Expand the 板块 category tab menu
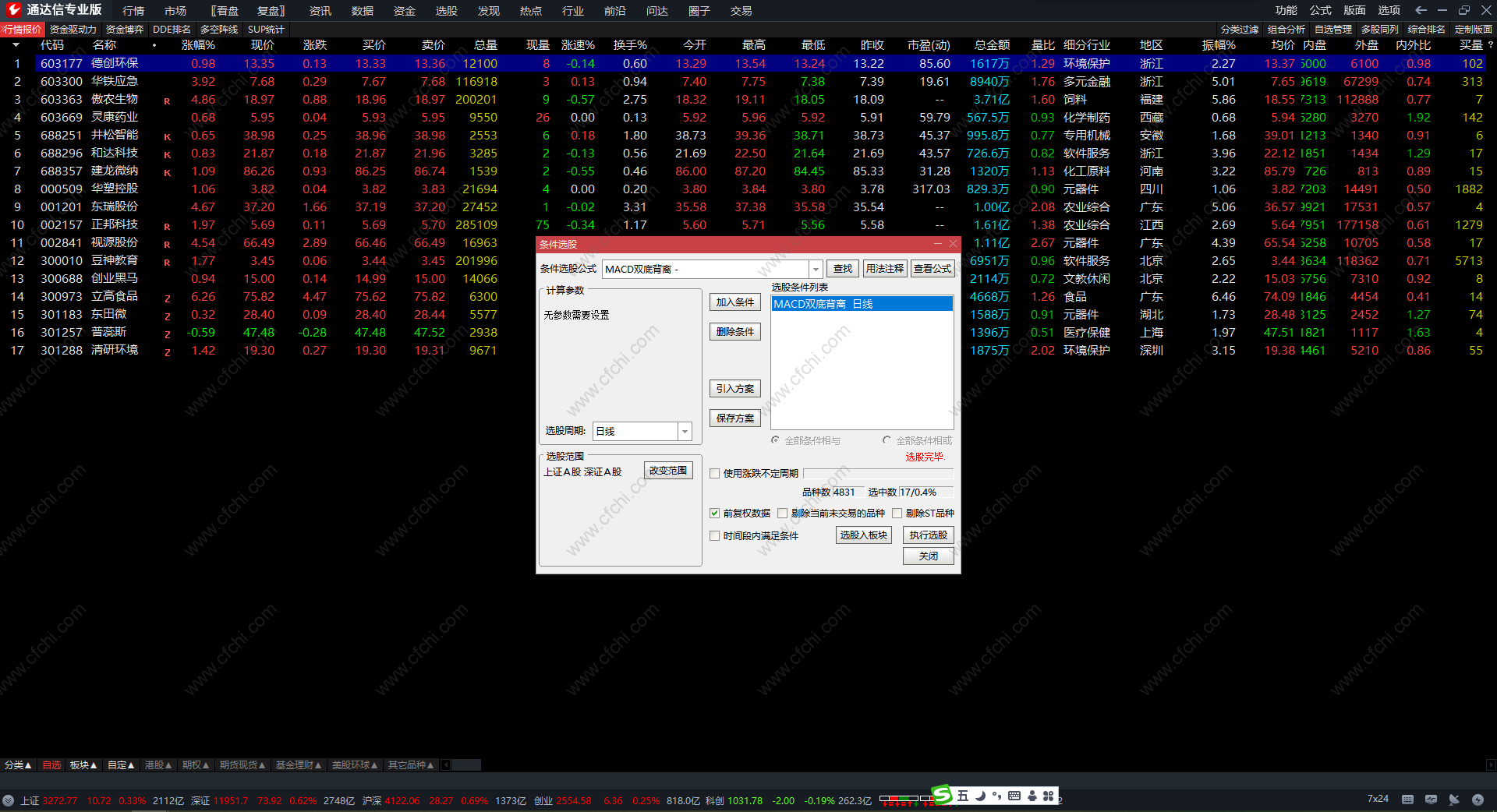The width and height of the screenshot is (1497, 812). pyautogui.click(x=83, y=765)
